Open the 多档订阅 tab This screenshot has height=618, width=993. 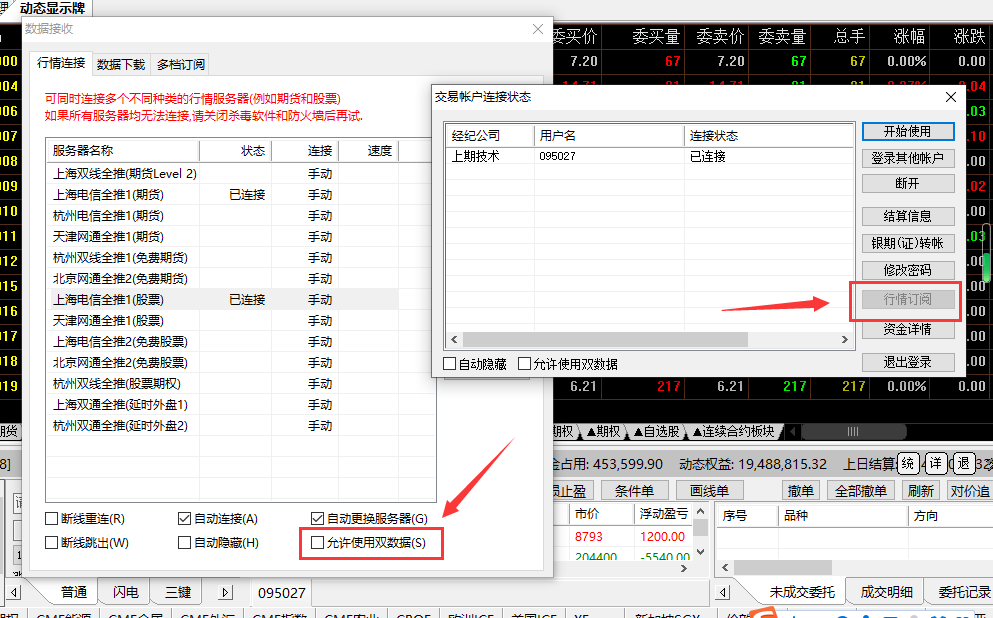coord(180,65)
